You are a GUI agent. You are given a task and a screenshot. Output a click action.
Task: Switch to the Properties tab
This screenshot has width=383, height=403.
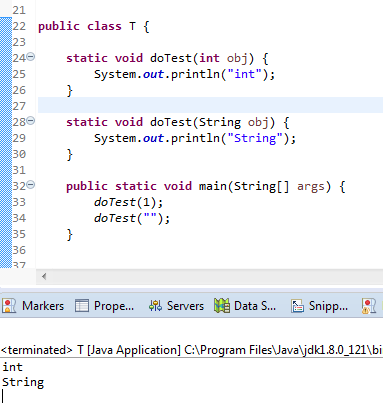[105, 306]
